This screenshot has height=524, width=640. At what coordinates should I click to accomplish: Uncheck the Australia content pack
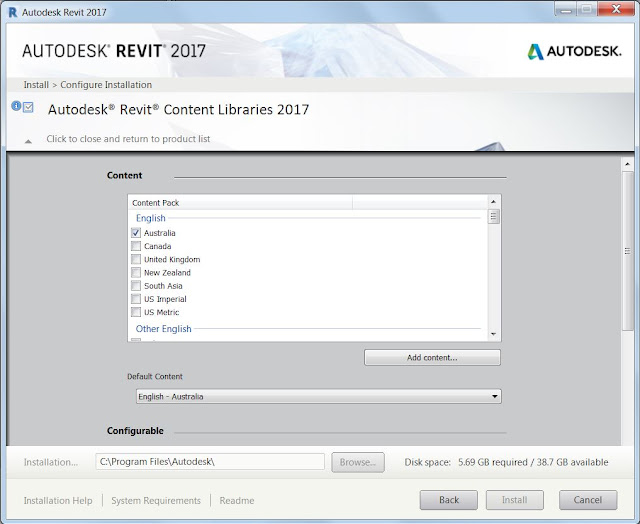pyautogui.click(x=136, y=233)
